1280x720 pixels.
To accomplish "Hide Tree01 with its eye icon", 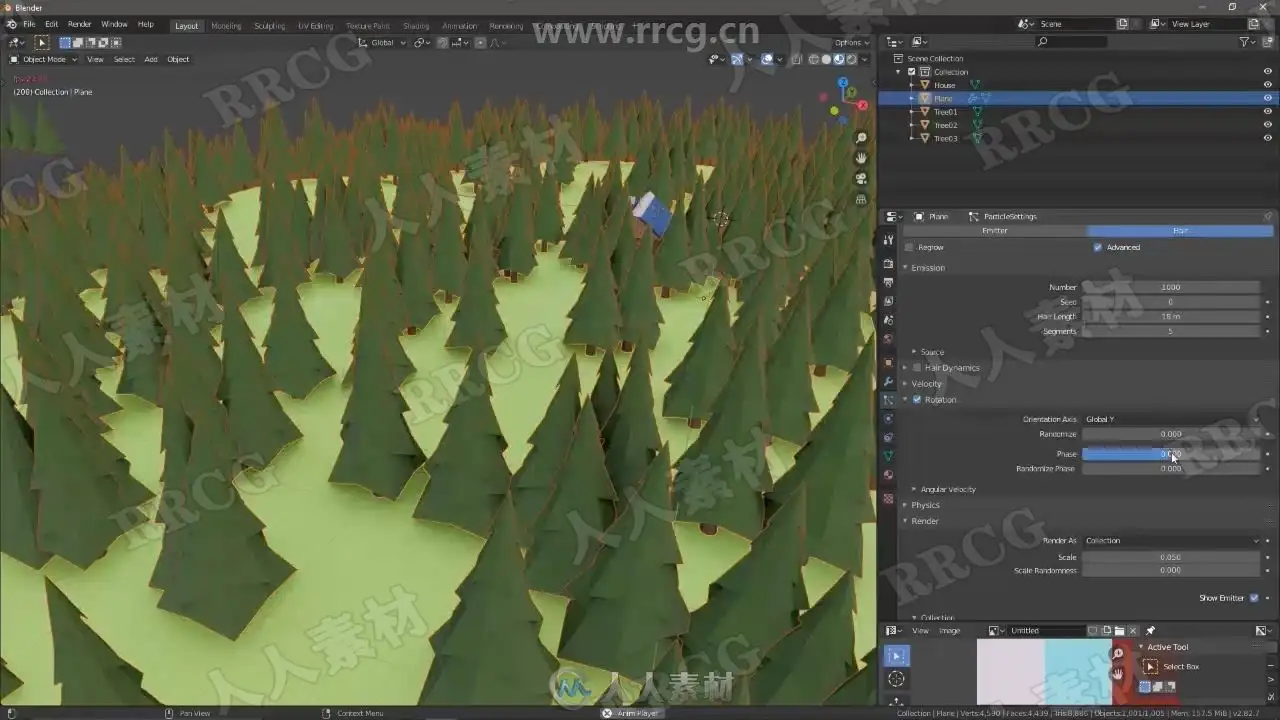I will click(x=1268, y=112).
